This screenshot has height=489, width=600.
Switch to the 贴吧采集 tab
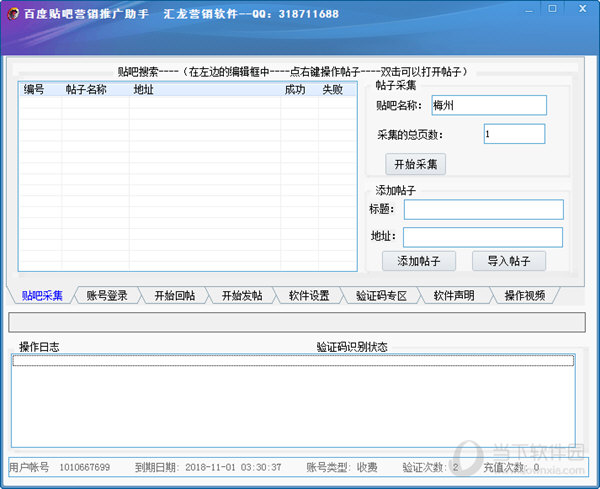pyautogui.click(x=42, y=295)
